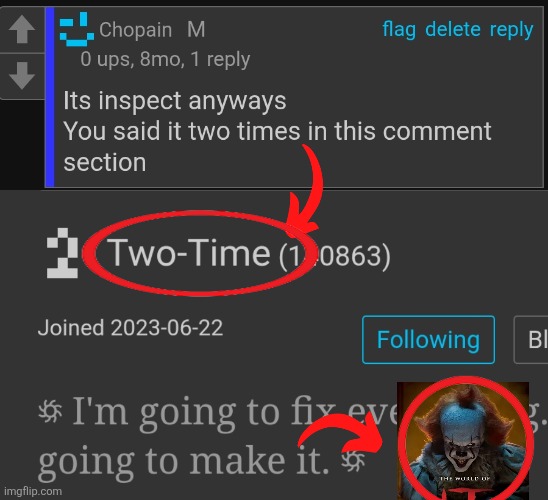The width and height of the screenshot is (548, 500).
Task: Click the partially visible Block button
Action: point(531,340)
